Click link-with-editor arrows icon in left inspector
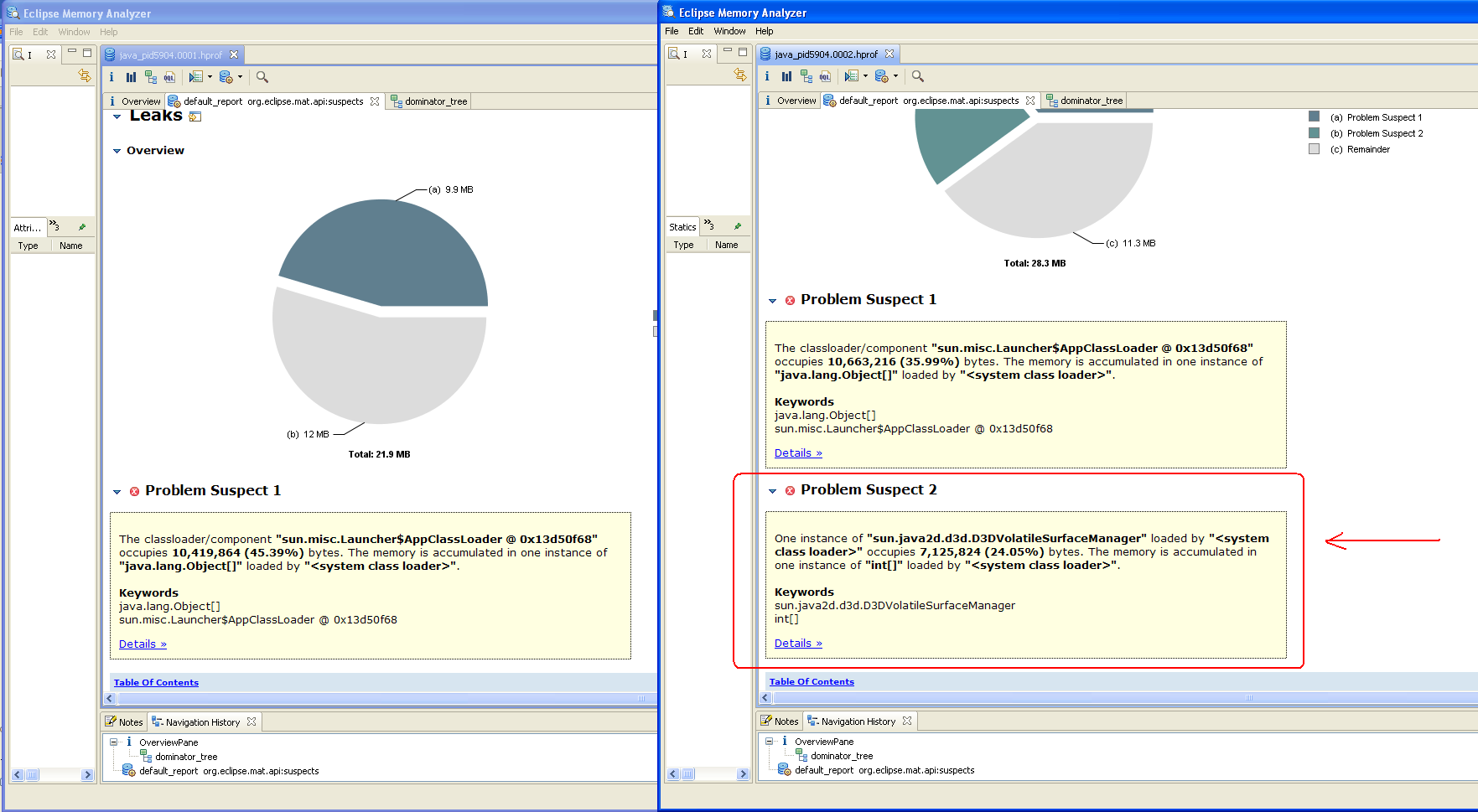Image resolution: width=1478 pixels, height=812 pixels. [85, 75]
